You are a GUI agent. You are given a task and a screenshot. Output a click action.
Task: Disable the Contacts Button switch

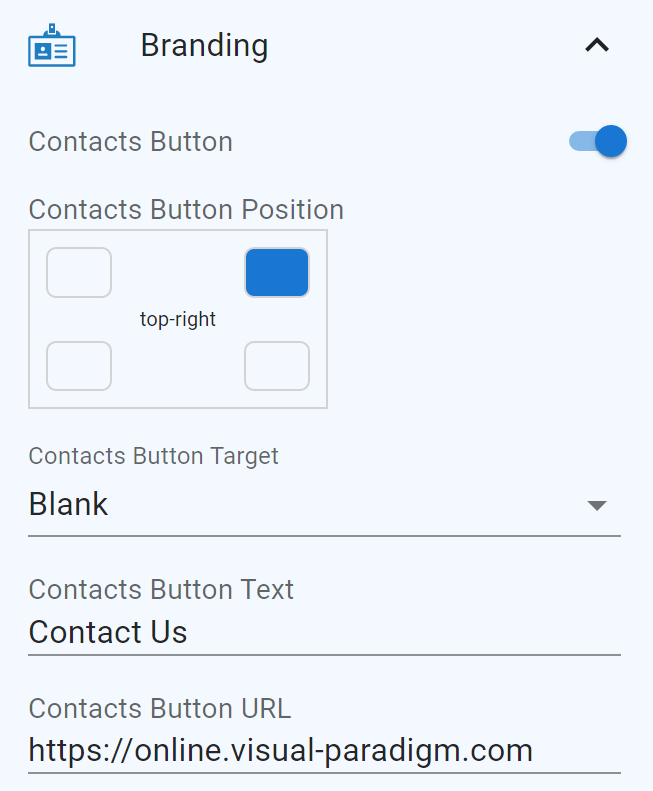[x=598, y=141]
